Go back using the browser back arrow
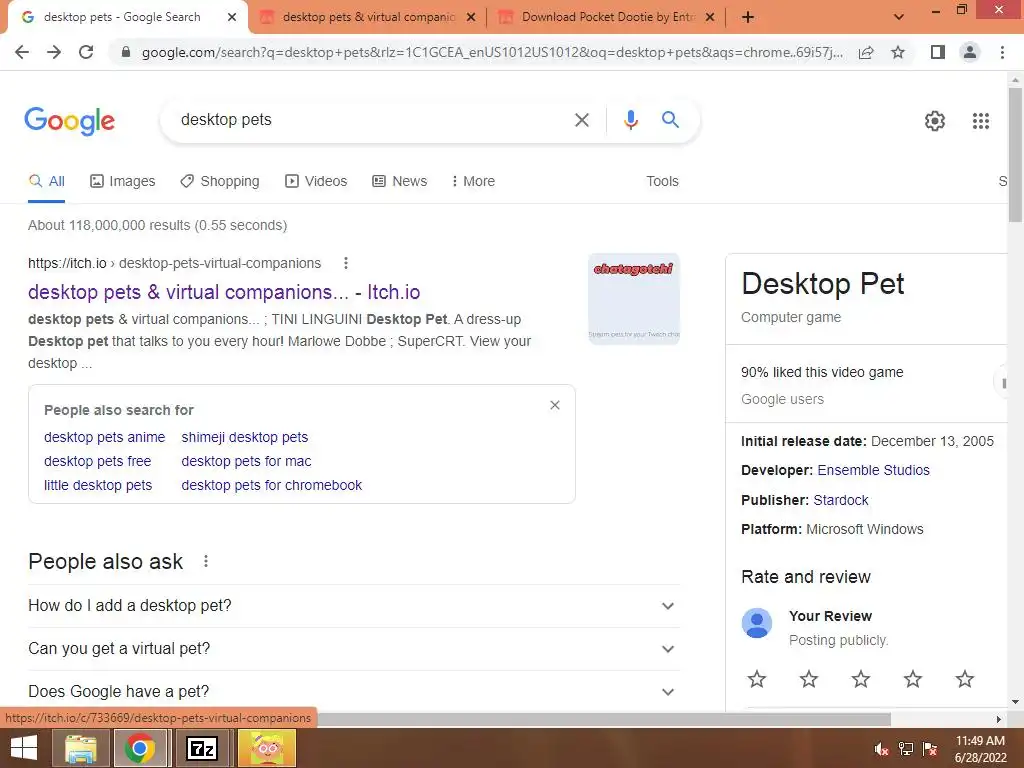Image resolution: width=1024 pixels, height=768 pixels. point(22,52)
